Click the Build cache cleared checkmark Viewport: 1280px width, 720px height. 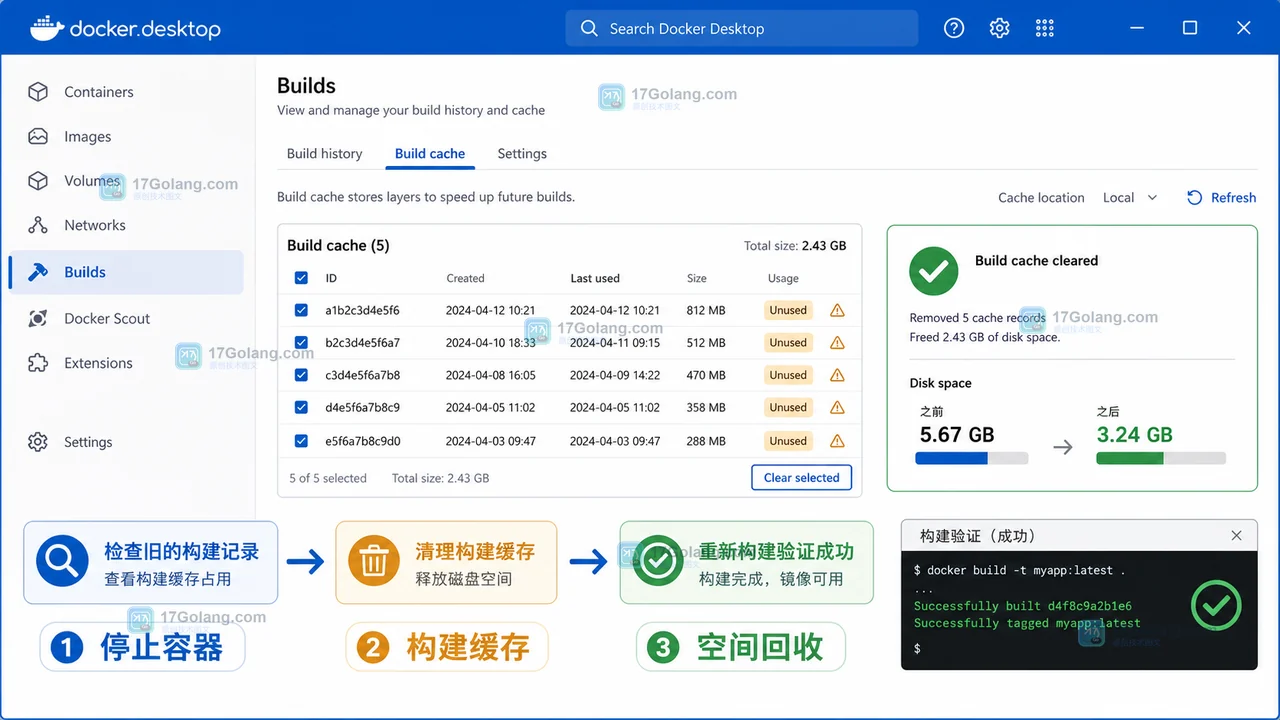click(934, 271)
